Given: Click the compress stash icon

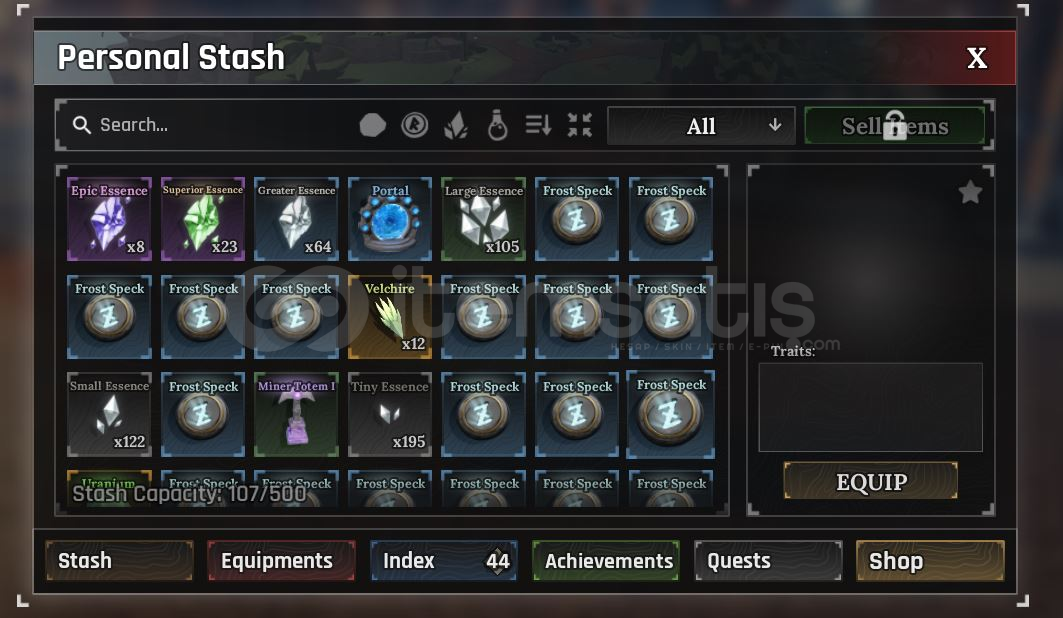Looking at the screenshot, I should [x=580, y=125].
